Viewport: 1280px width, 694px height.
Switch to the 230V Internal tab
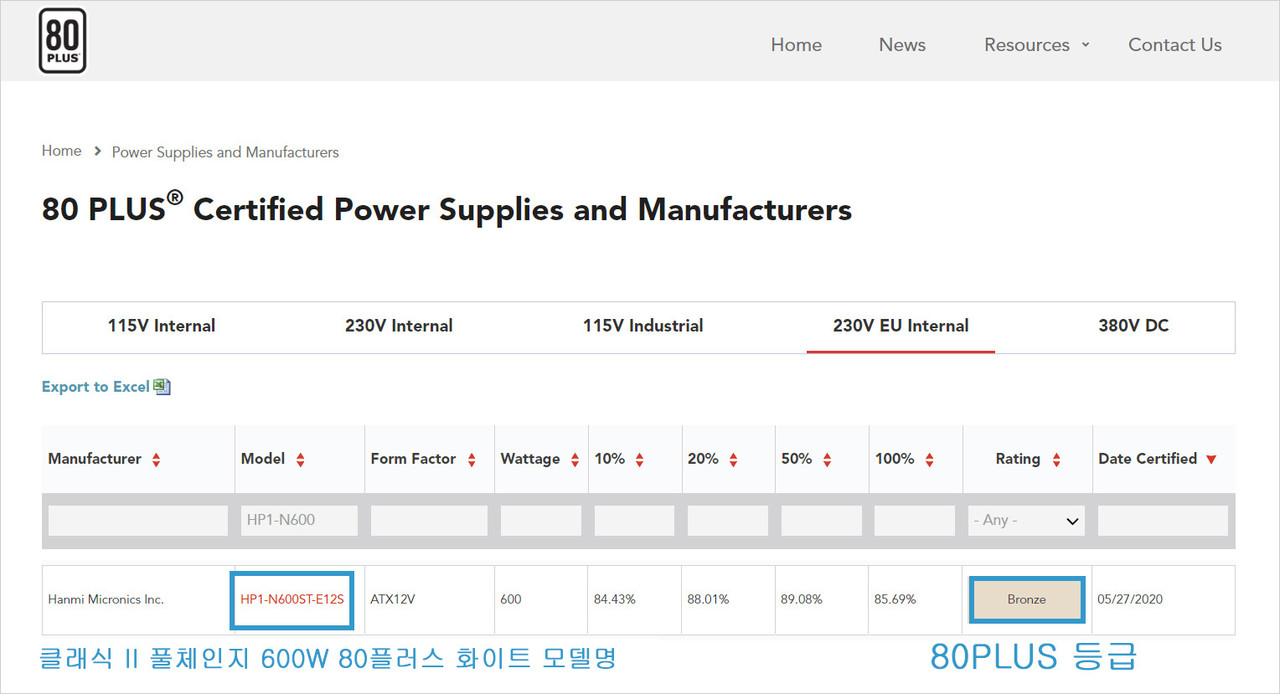pos(399,326)
